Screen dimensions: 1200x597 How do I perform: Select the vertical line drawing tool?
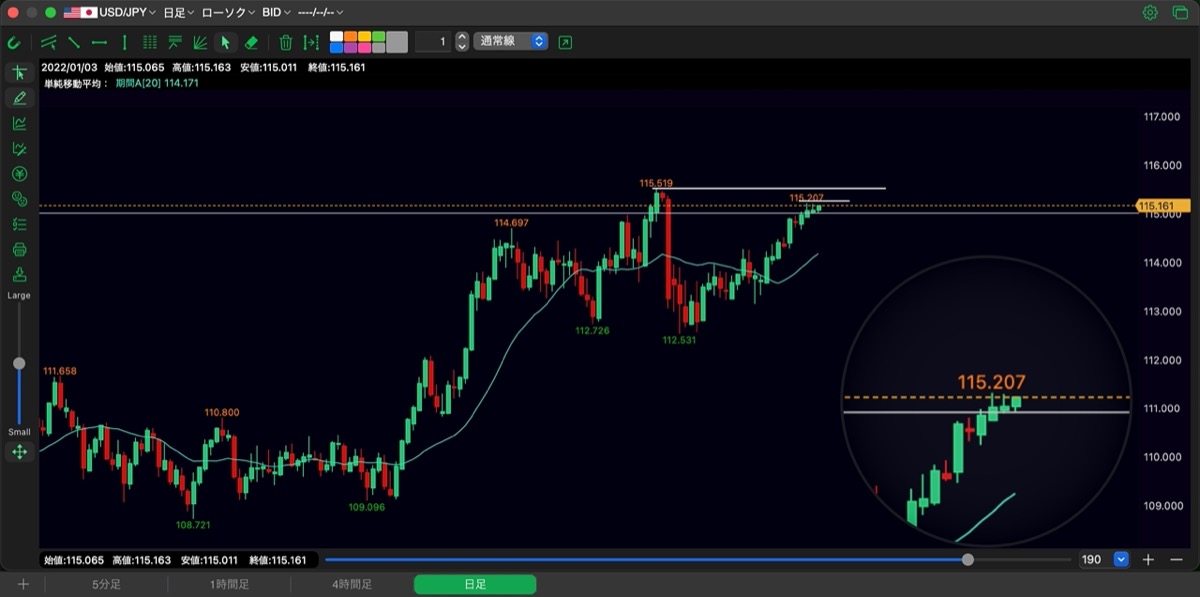124,42
